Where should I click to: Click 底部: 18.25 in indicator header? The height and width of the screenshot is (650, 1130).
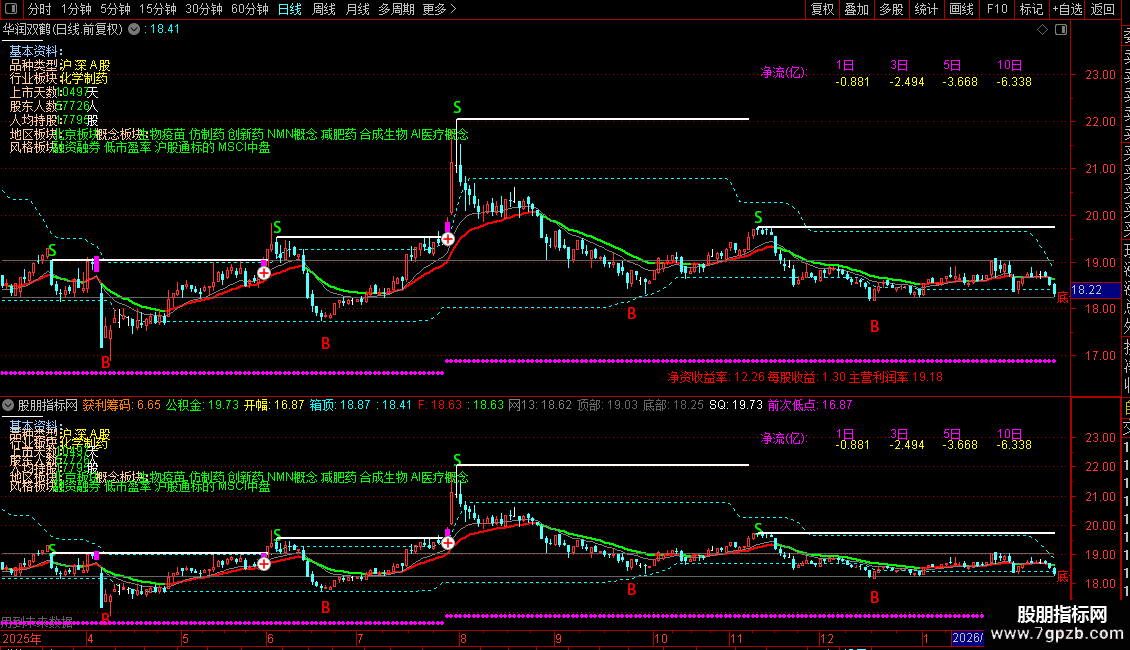point(673,405)
